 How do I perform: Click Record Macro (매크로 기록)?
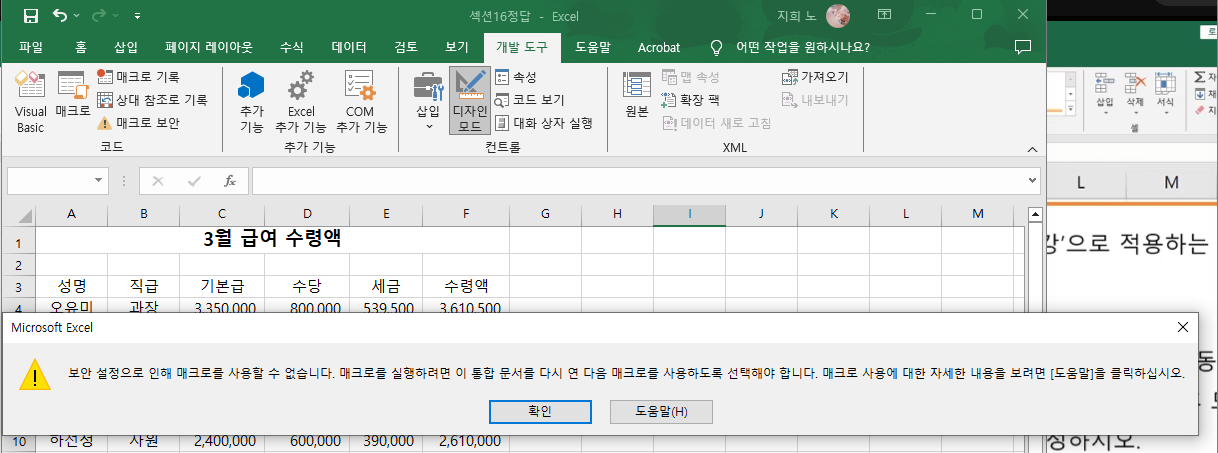(x=138, y=76)
